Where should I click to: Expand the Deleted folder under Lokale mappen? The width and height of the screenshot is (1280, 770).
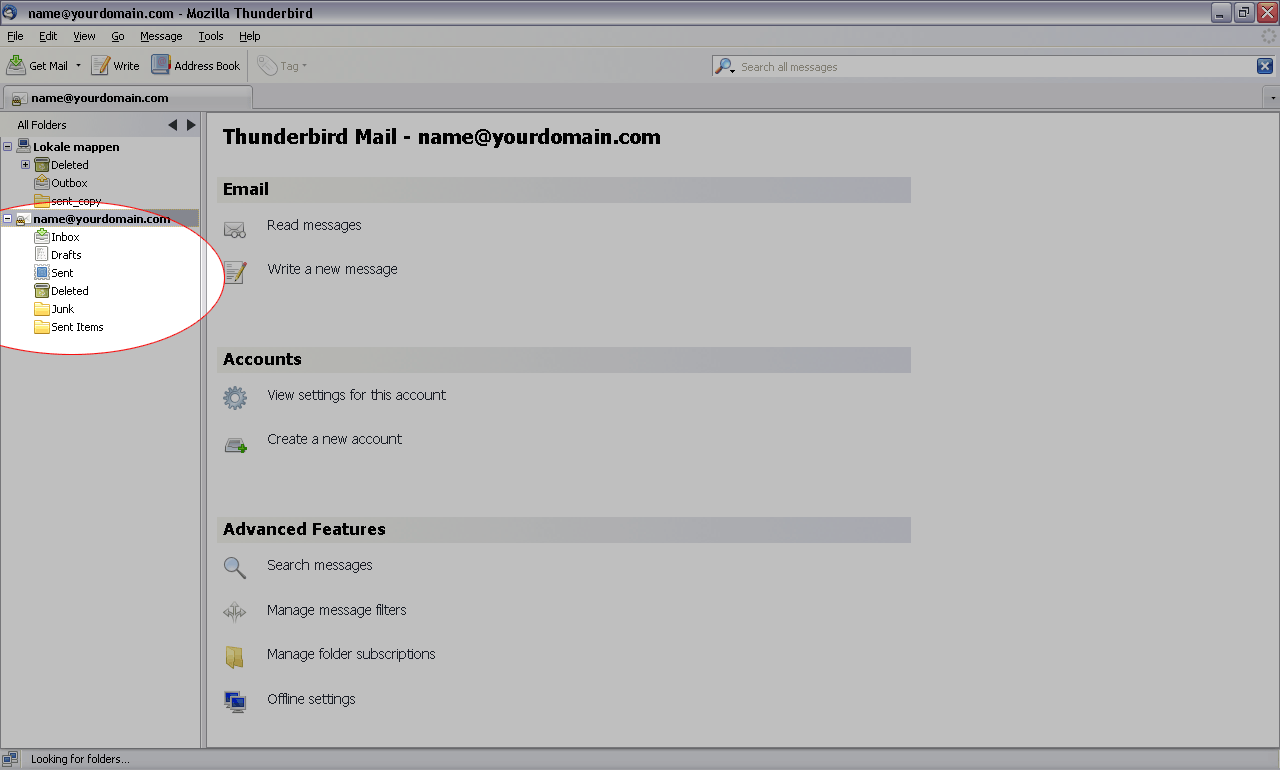coord(26,165)
